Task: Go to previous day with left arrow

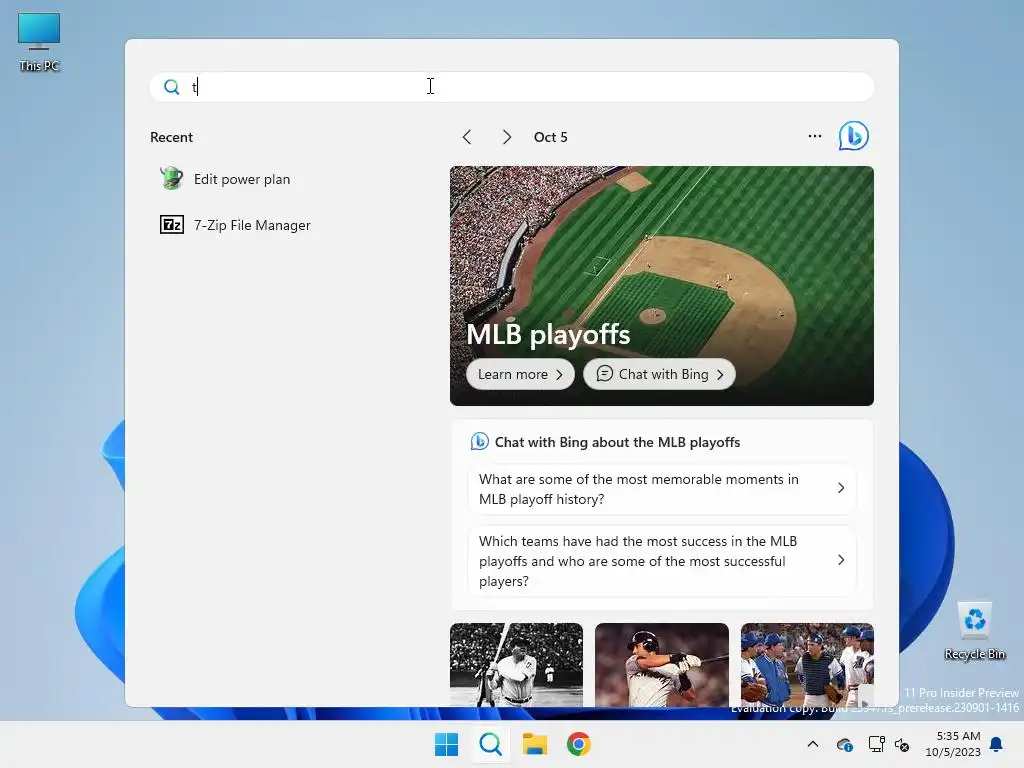Action: [467, 137]
